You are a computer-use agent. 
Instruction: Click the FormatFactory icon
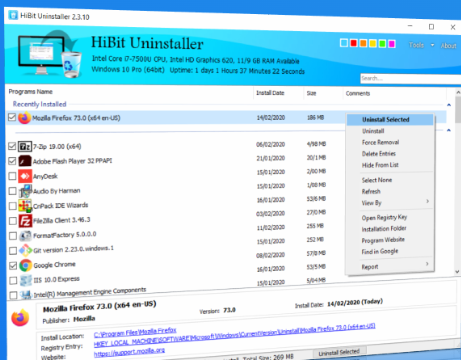[x=26, y=236]
